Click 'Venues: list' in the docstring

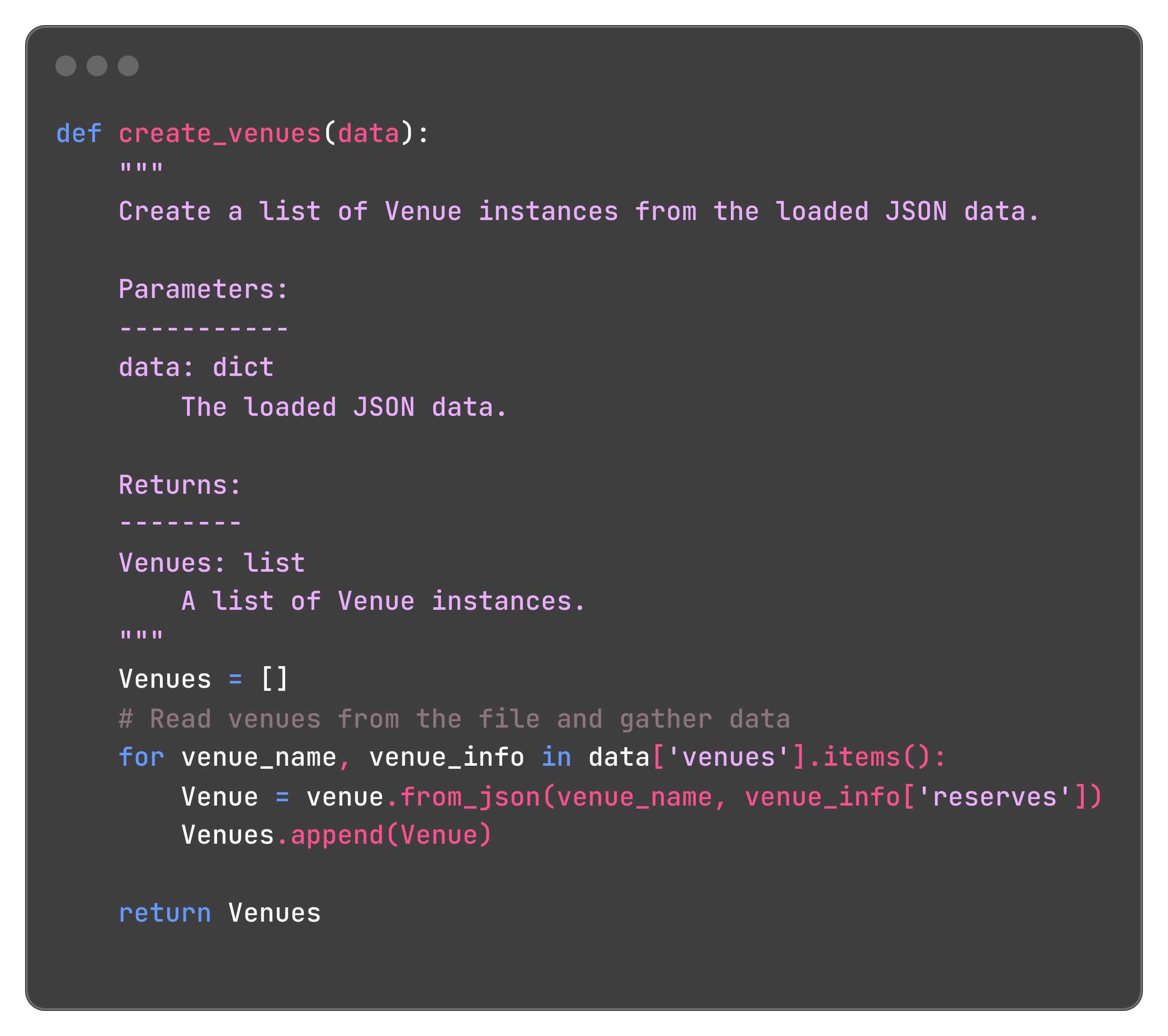211,563
